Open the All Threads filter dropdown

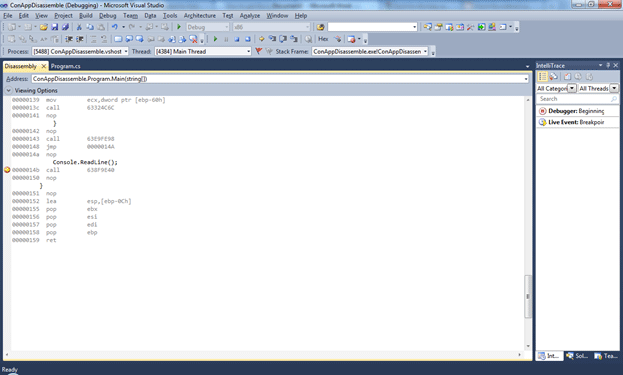click(614, 88)
